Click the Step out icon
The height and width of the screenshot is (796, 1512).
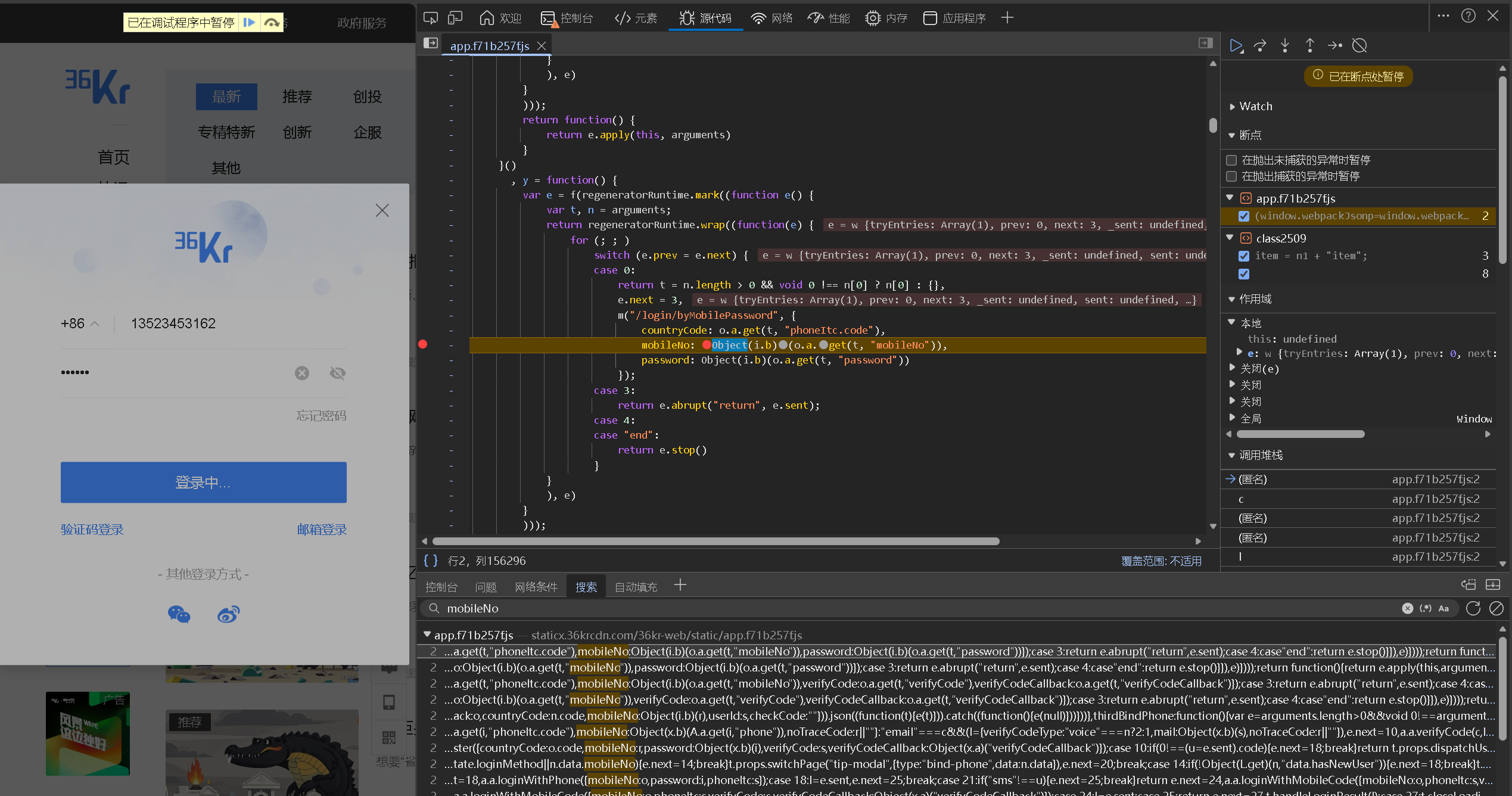click(x=1309, y=46)
